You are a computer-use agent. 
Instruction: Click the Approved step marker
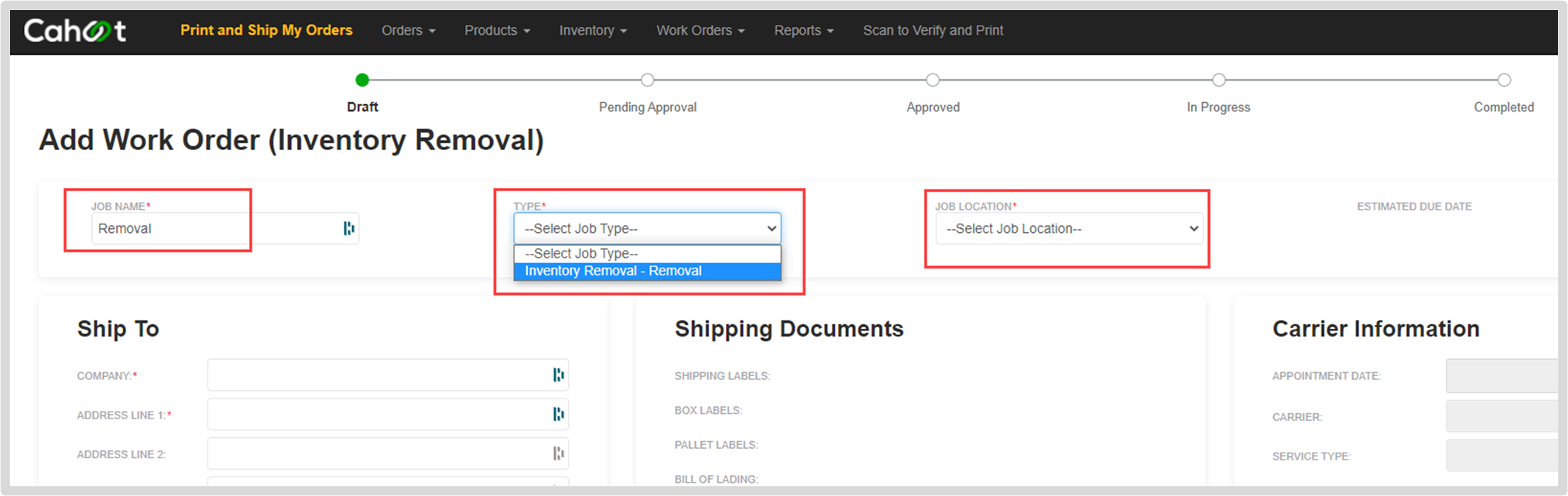click(933, 80)
